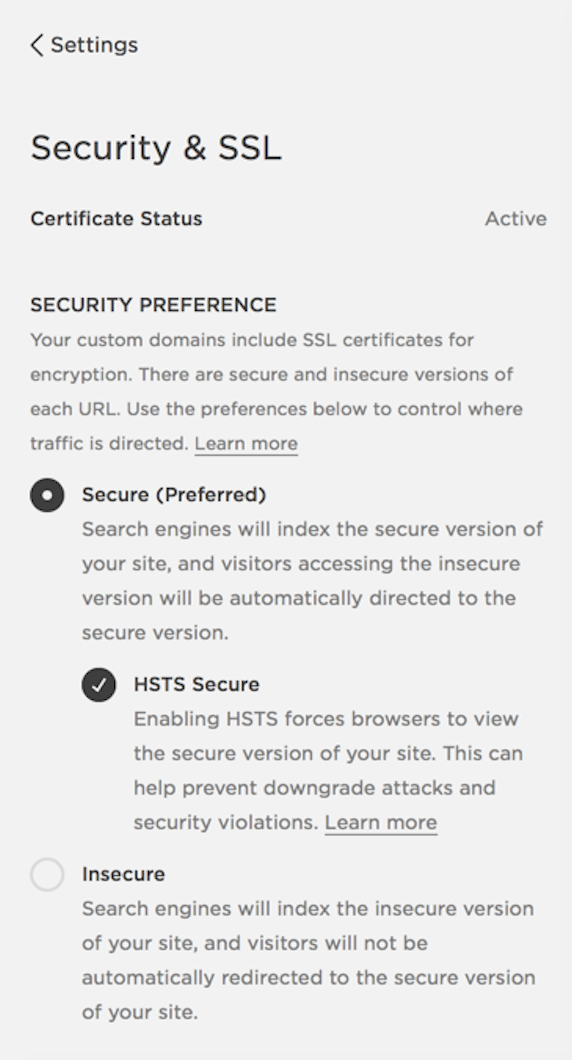Click the back chevron beside Settings
The image size is (572, 1060).
pyautogui.click(x=37, y=45)
